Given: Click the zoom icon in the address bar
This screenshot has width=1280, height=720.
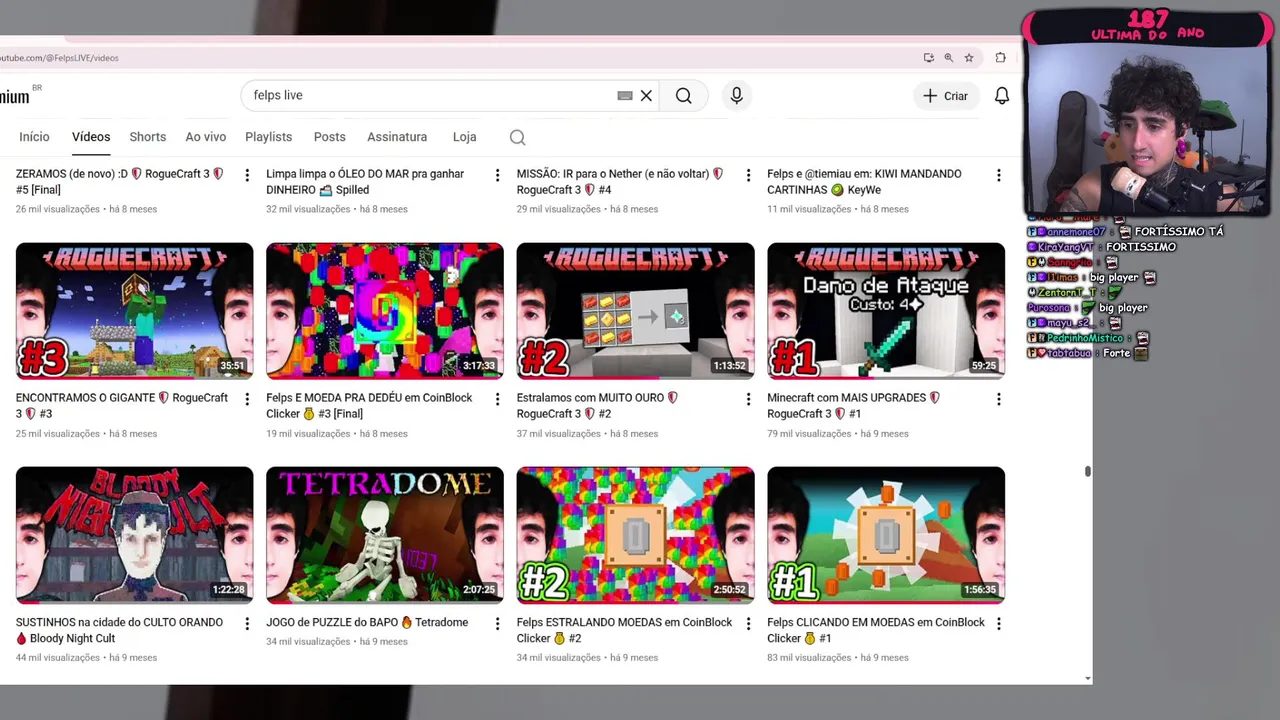Looking at the screenshot, I should [x=948, y=58].
